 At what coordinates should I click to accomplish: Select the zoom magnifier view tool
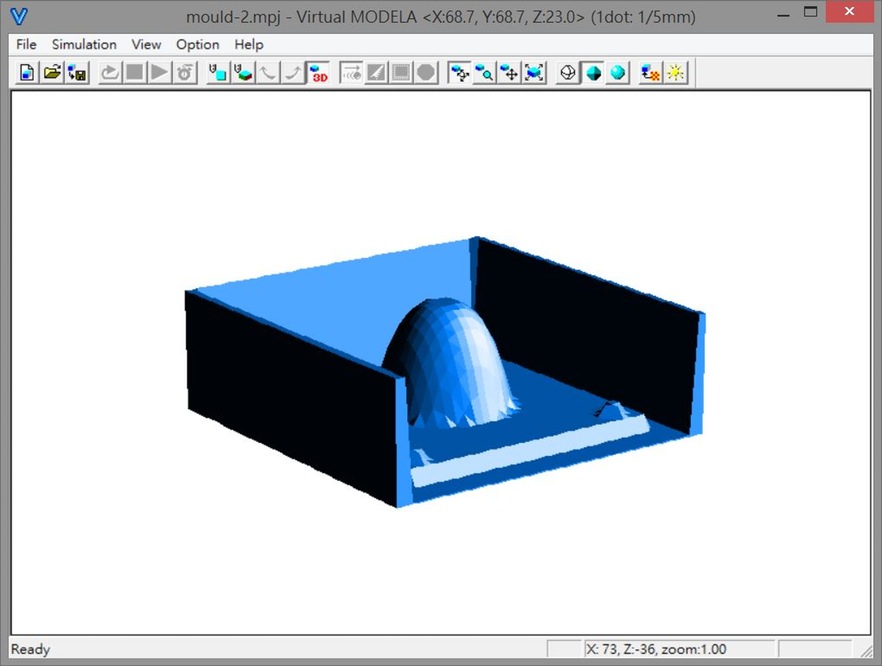[484, 73]
